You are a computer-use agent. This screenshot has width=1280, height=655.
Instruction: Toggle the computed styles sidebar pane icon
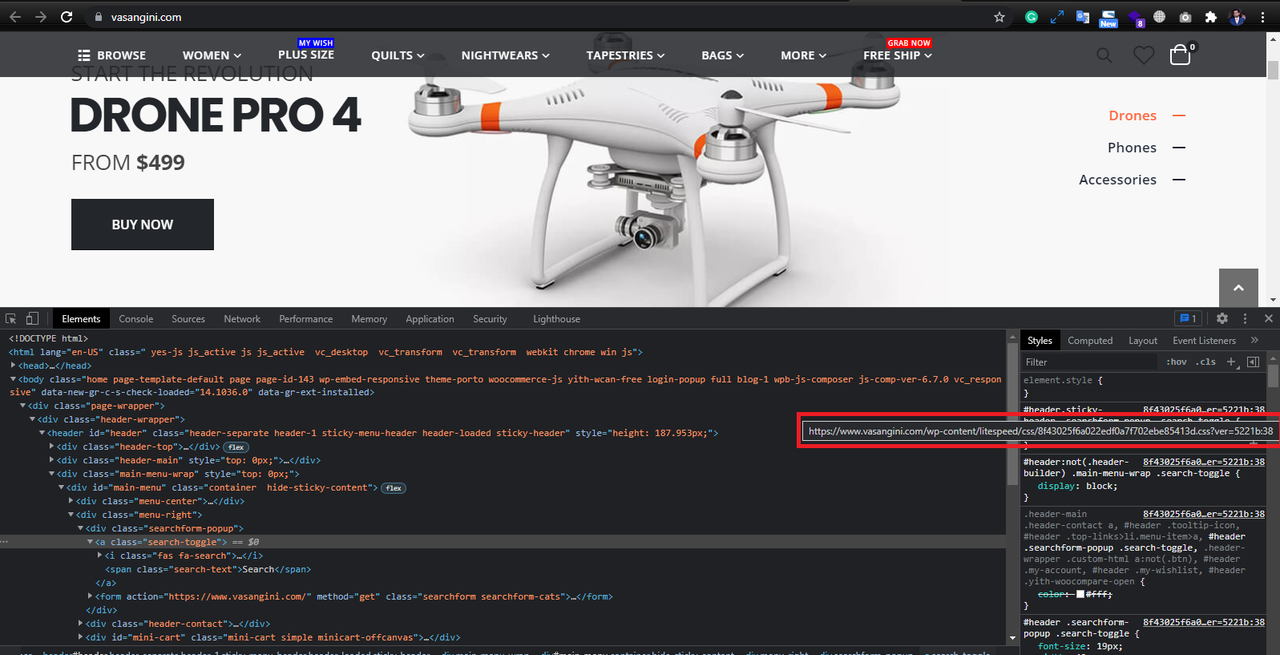coord(1253,362)
